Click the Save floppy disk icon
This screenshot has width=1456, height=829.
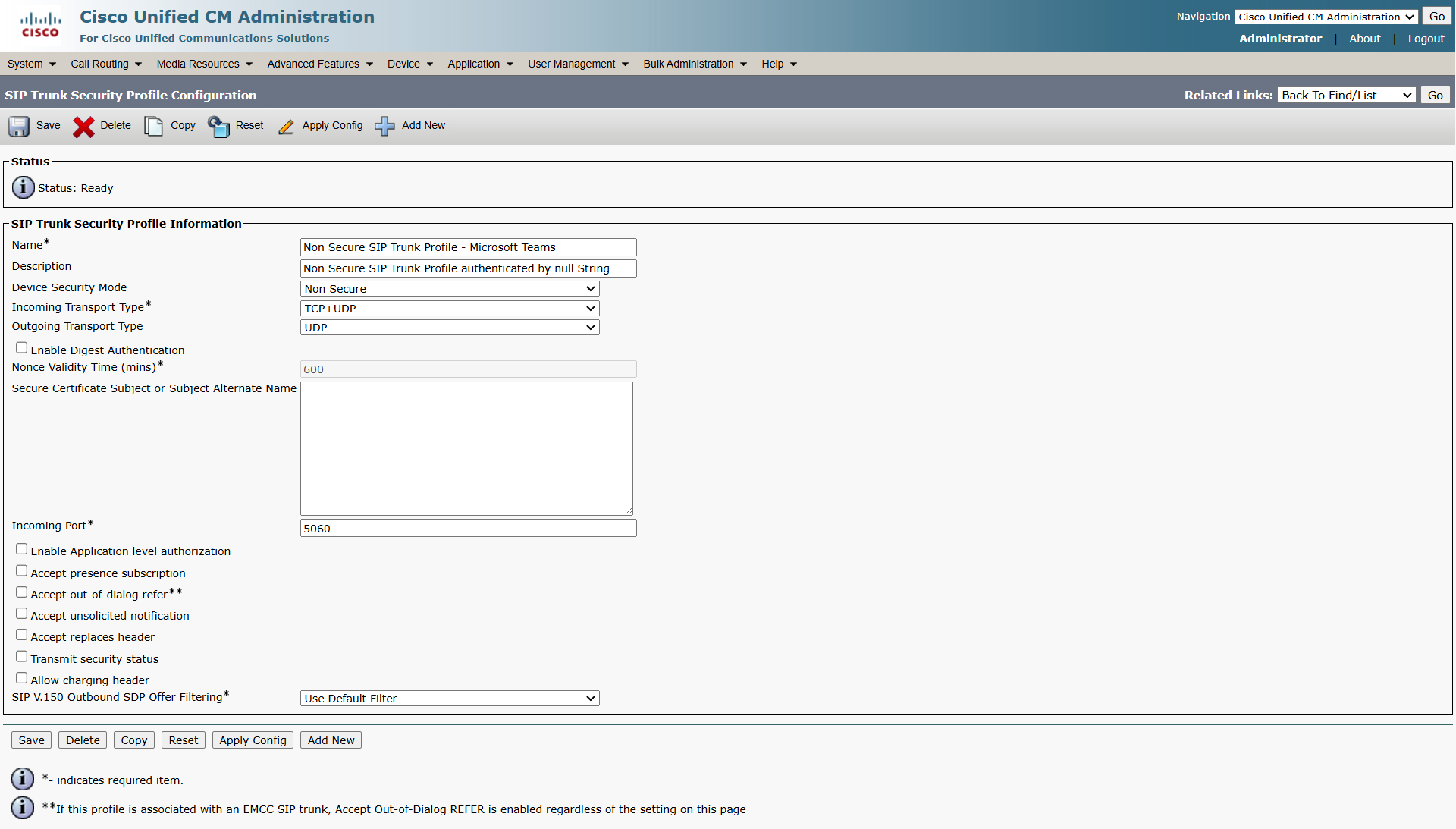click(19, 126)
